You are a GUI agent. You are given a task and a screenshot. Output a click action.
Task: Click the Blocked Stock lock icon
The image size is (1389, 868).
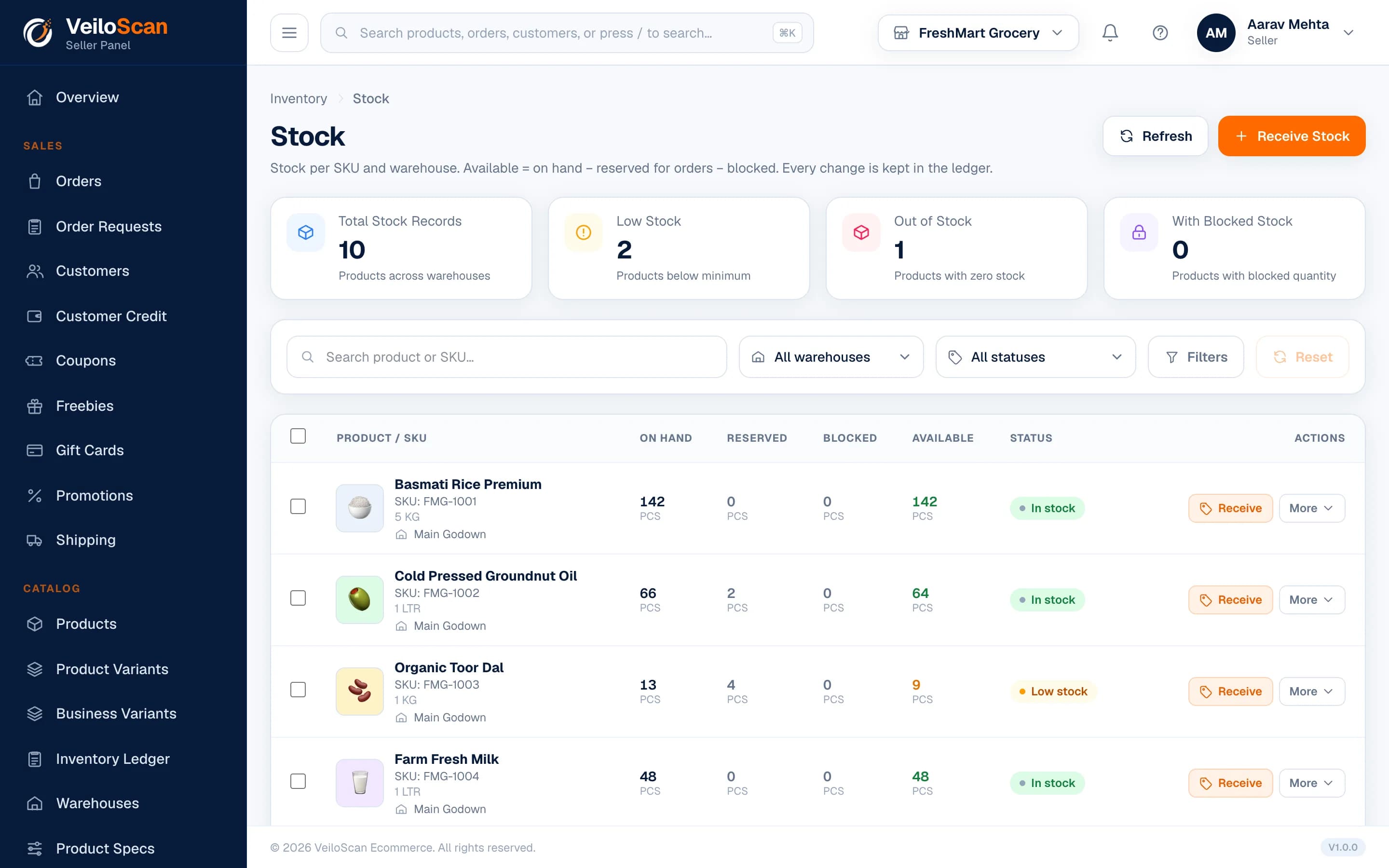pos(1139,232)
